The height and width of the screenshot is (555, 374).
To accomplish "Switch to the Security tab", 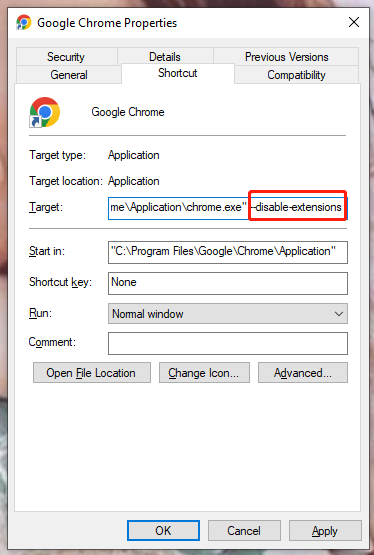I will point(66,57).
